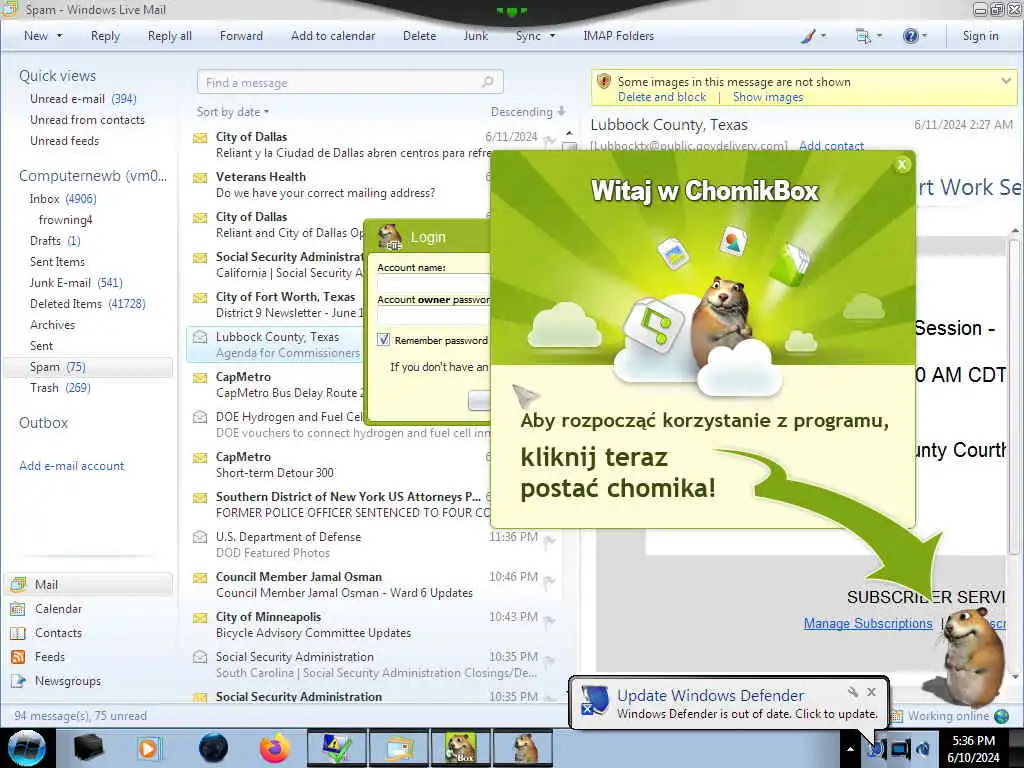
Task: Click Sign in
Action: point(980,36)
